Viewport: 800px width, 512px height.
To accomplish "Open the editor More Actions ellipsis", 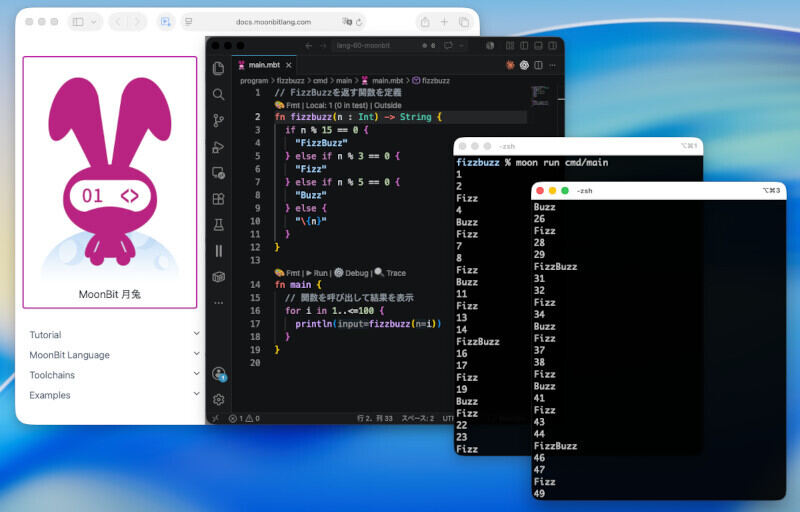I will click(553, 65).
